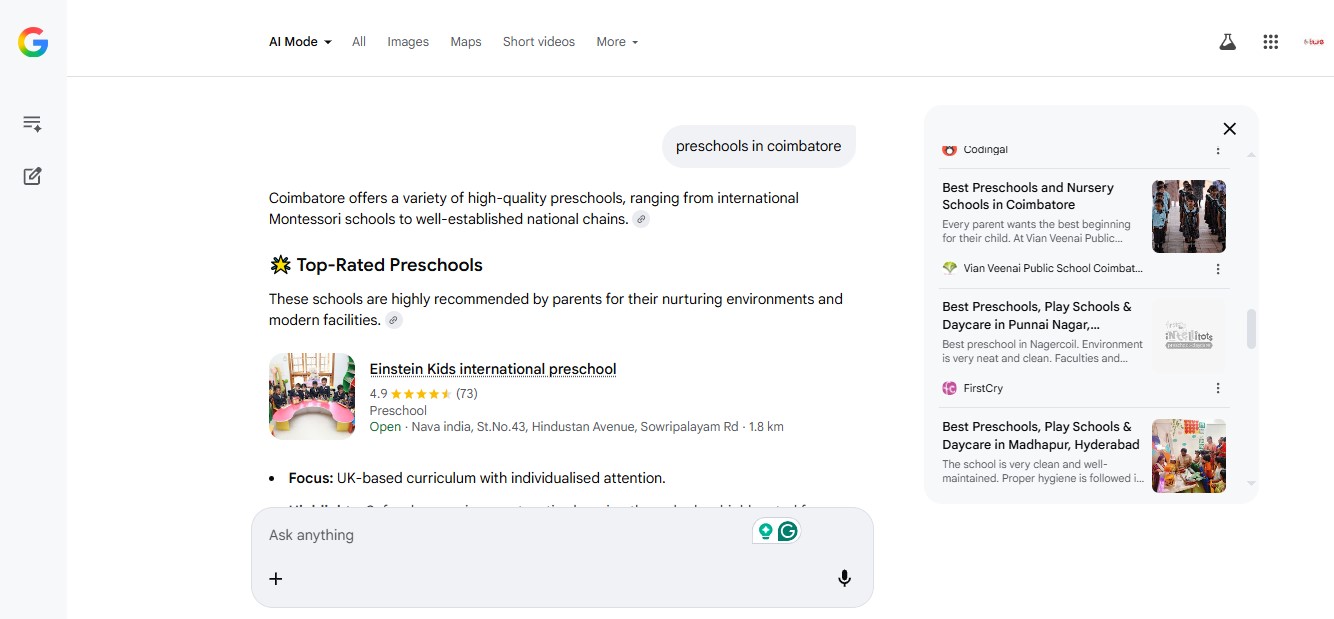
Task: Click the Grammarly lightbulb suggestion icon
Action: 766,531
